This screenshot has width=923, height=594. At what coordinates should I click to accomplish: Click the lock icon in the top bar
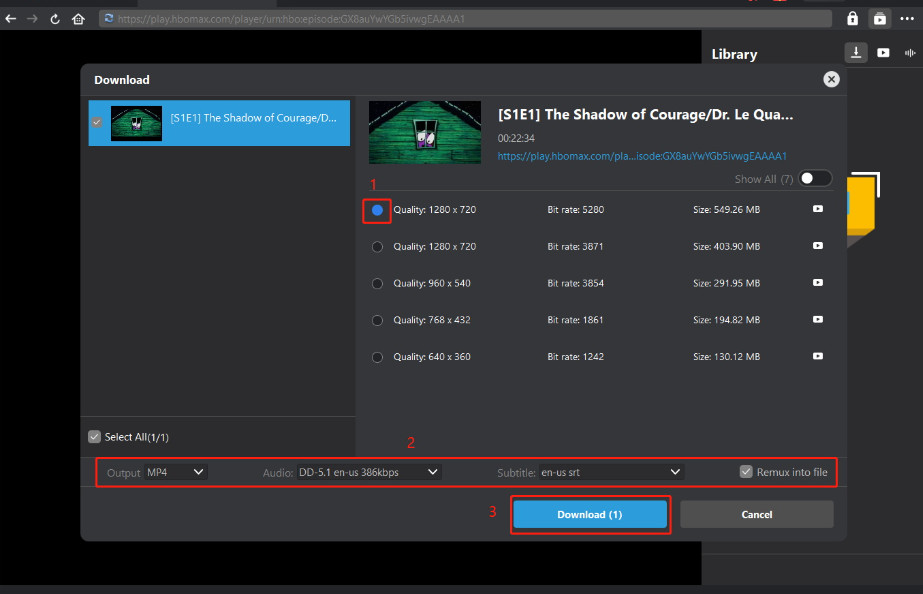click(x=852, y=19)
